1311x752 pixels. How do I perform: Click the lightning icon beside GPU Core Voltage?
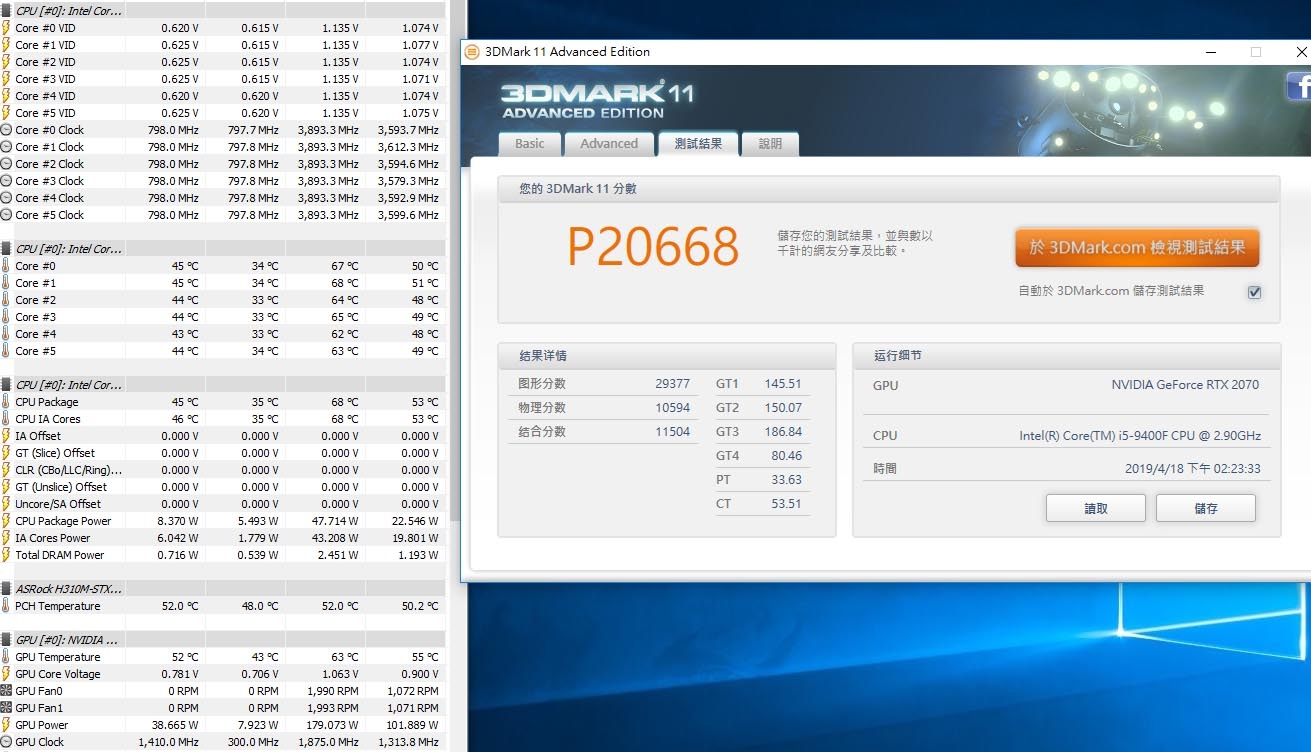pyautogui.click(x=6, y=674)
